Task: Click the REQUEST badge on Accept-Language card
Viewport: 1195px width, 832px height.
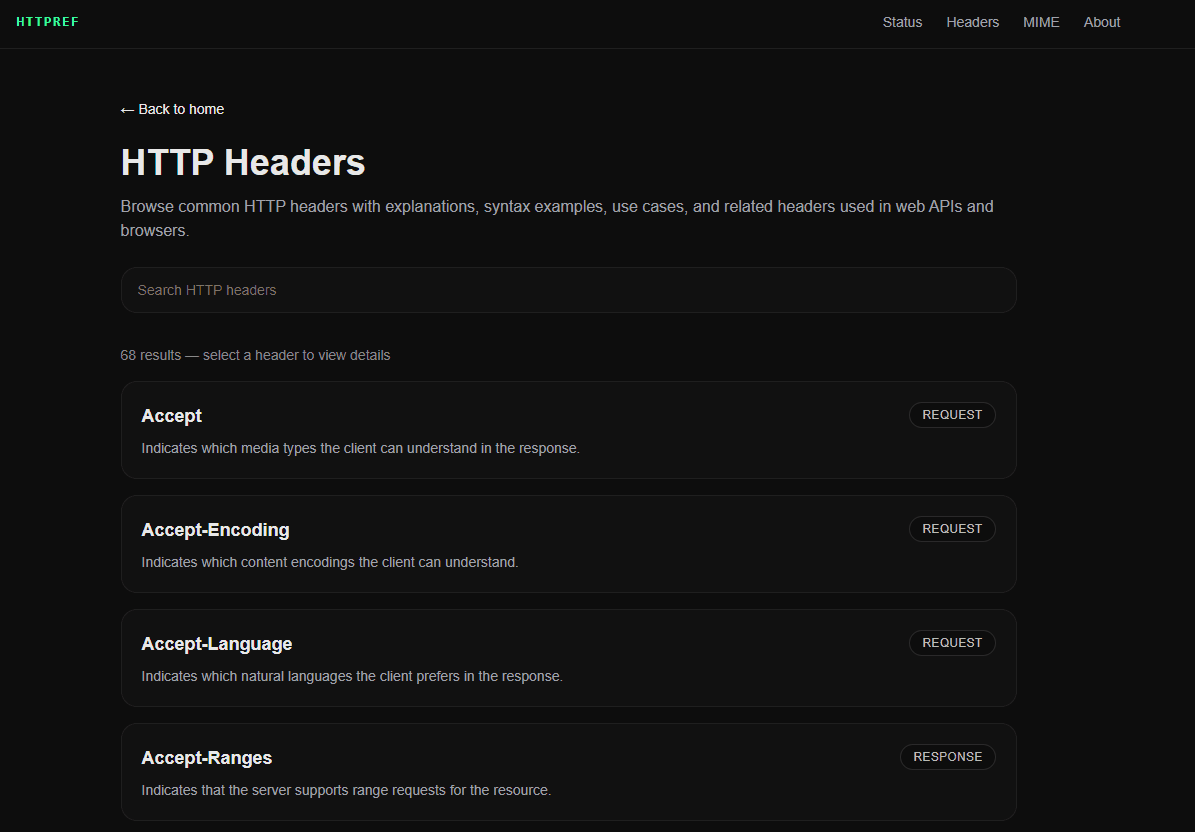Action: tap(952, 643)
